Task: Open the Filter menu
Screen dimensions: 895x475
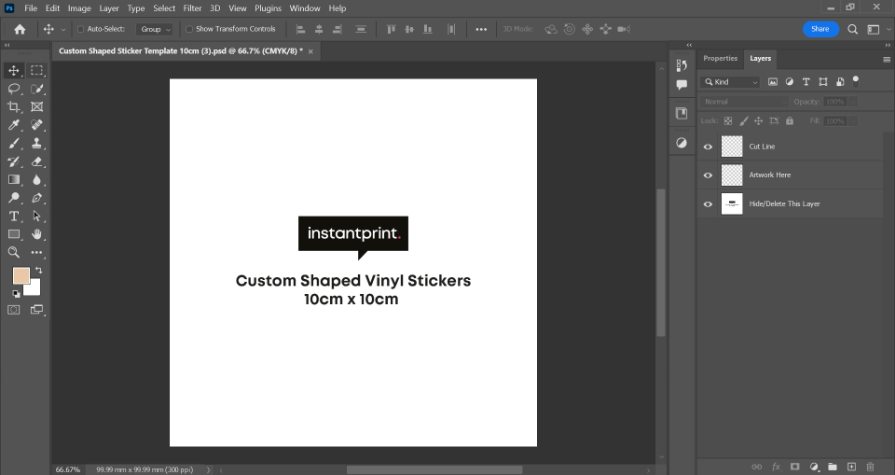Action: 192,8
